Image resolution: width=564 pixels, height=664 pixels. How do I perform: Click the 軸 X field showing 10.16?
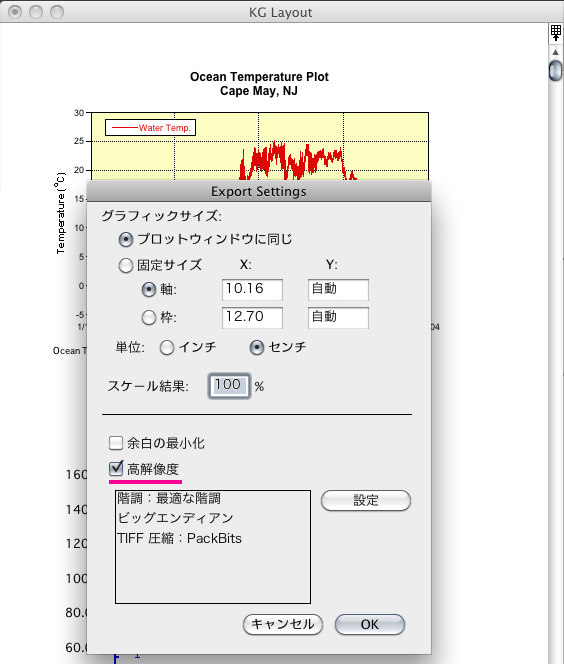click(252, 290)
